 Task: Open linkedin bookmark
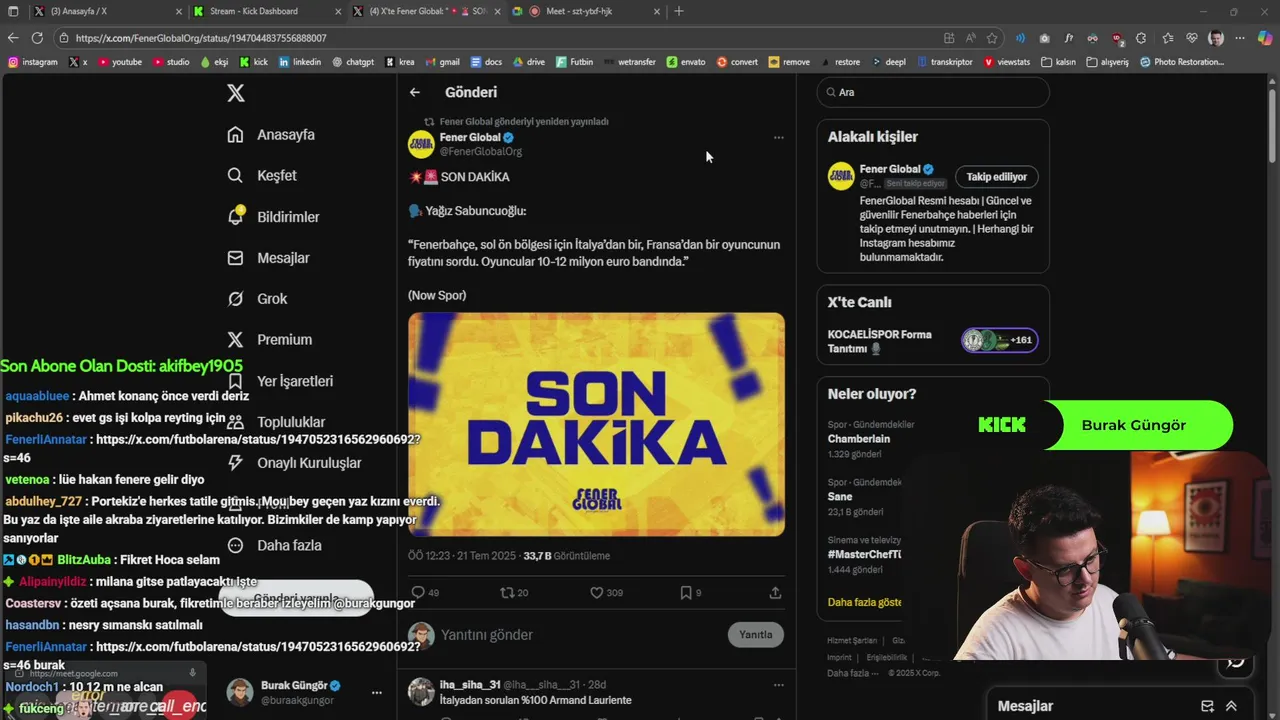point(300,62)
